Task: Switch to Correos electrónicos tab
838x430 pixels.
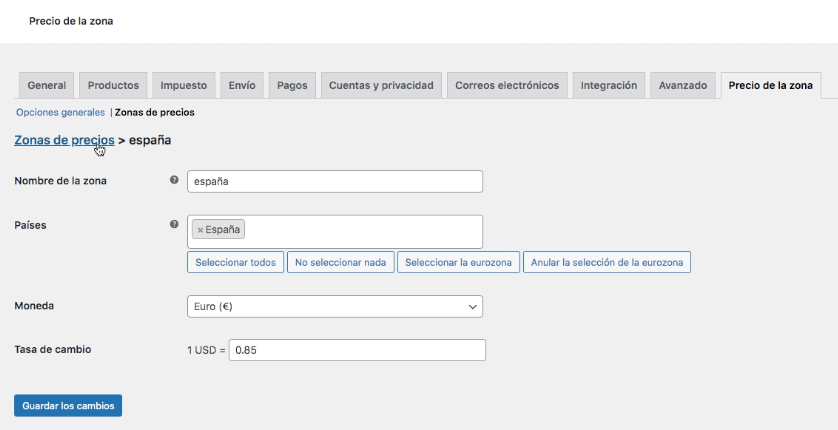Action: [x=507, y=86]
